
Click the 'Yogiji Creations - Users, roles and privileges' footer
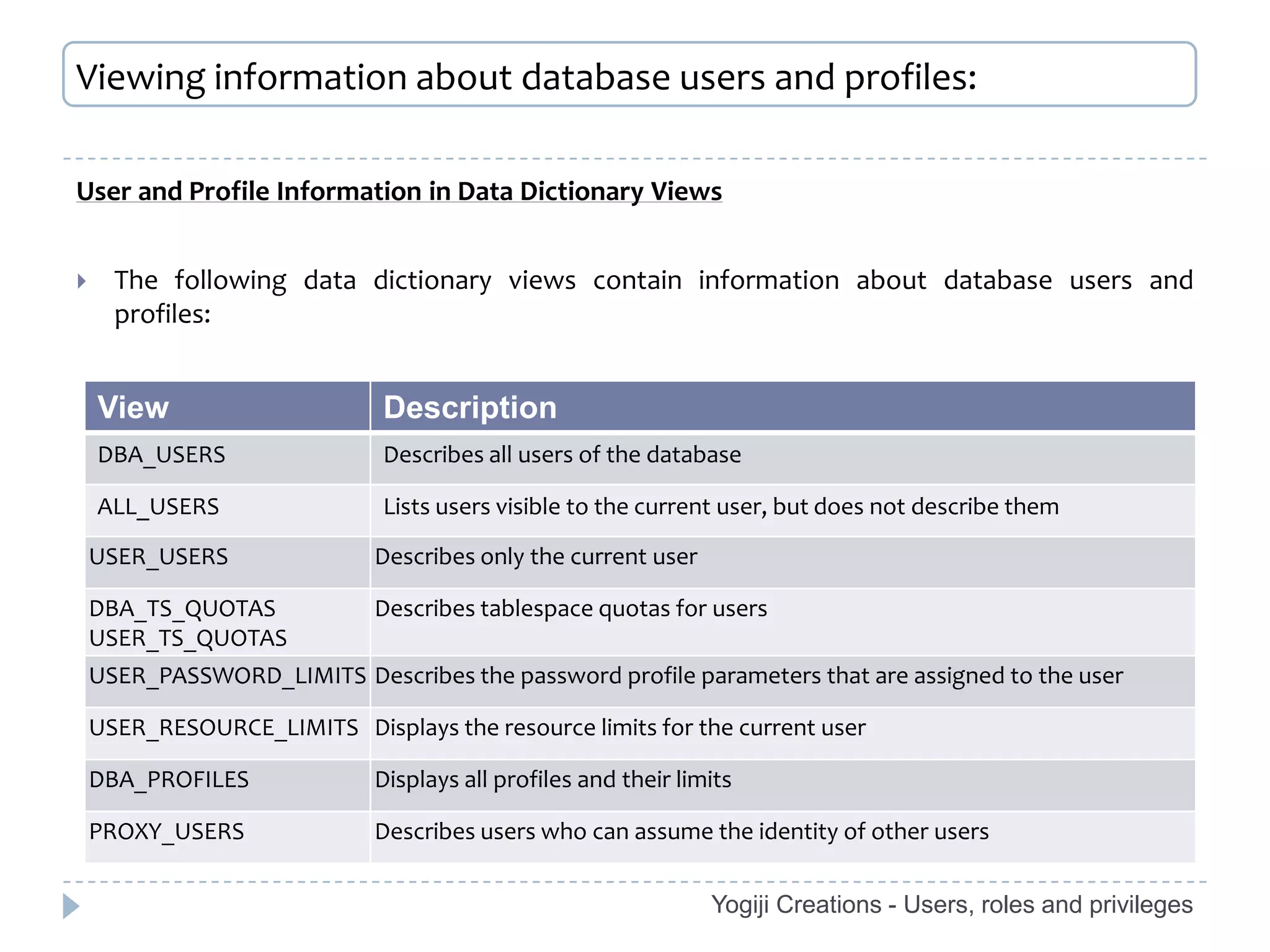952,905
